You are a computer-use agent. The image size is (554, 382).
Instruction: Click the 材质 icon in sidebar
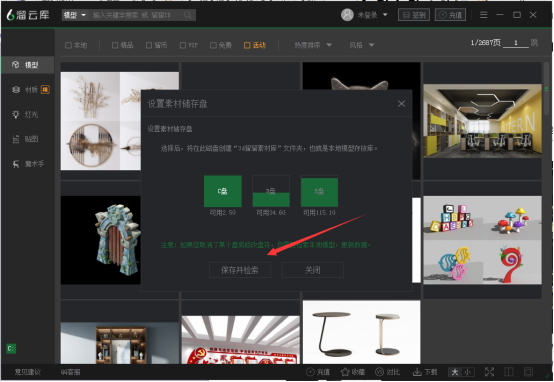coord(16,90)
